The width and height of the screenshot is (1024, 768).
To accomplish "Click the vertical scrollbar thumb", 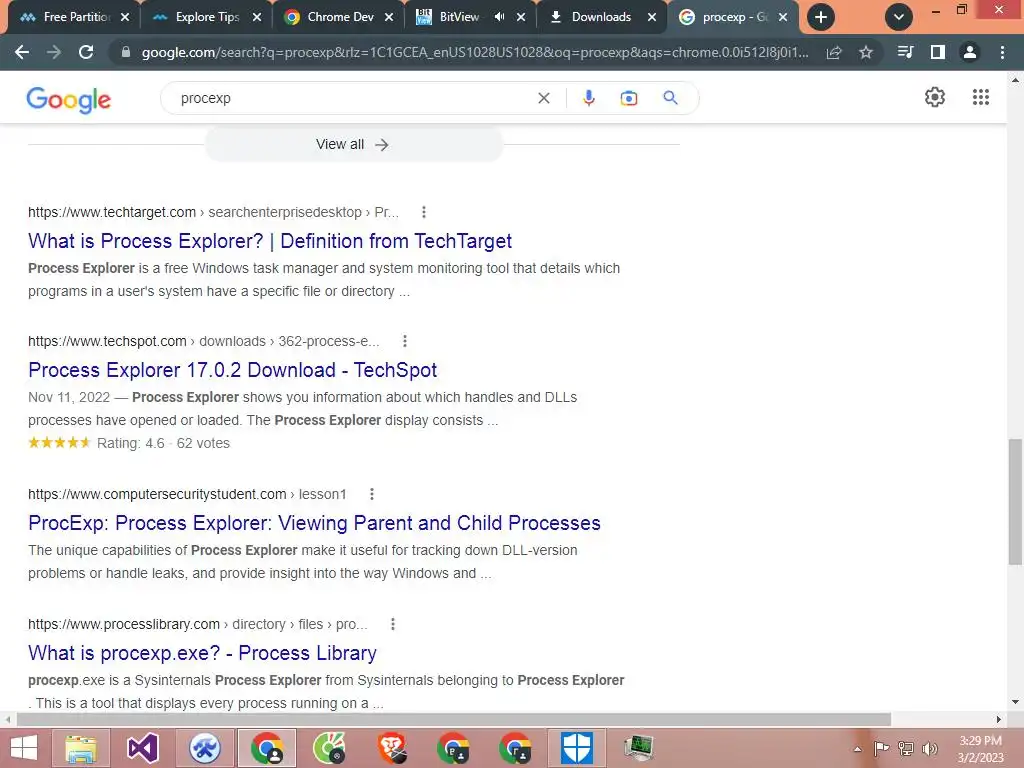I will 1015,502.
